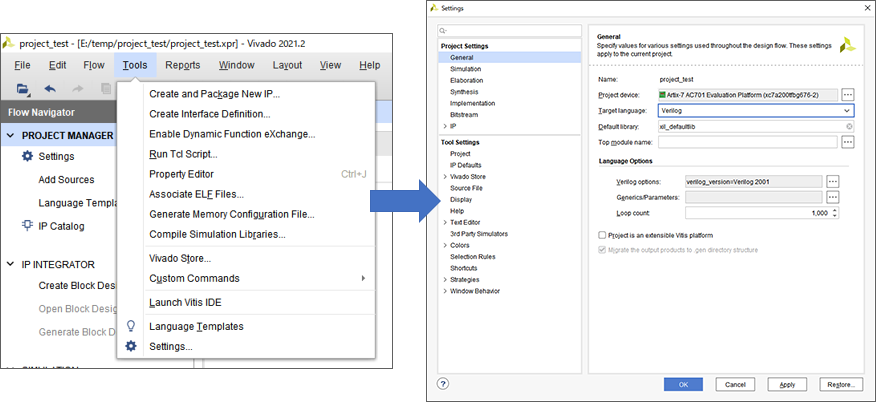The height and width of the screenshot is (402, 876).
Task: Click the gear icon beside Settings... menu entry
Action: click(x=131, y=346)
